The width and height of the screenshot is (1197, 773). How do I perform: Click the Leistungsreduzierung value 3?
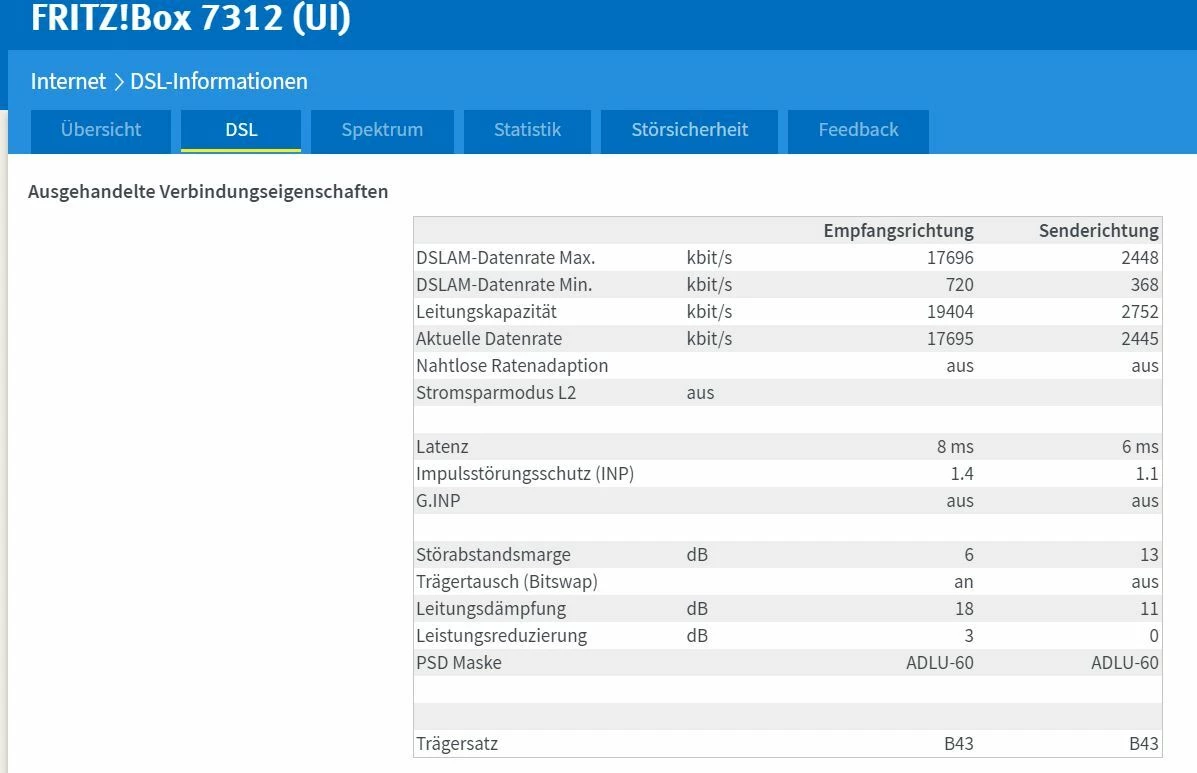(969, 636)
